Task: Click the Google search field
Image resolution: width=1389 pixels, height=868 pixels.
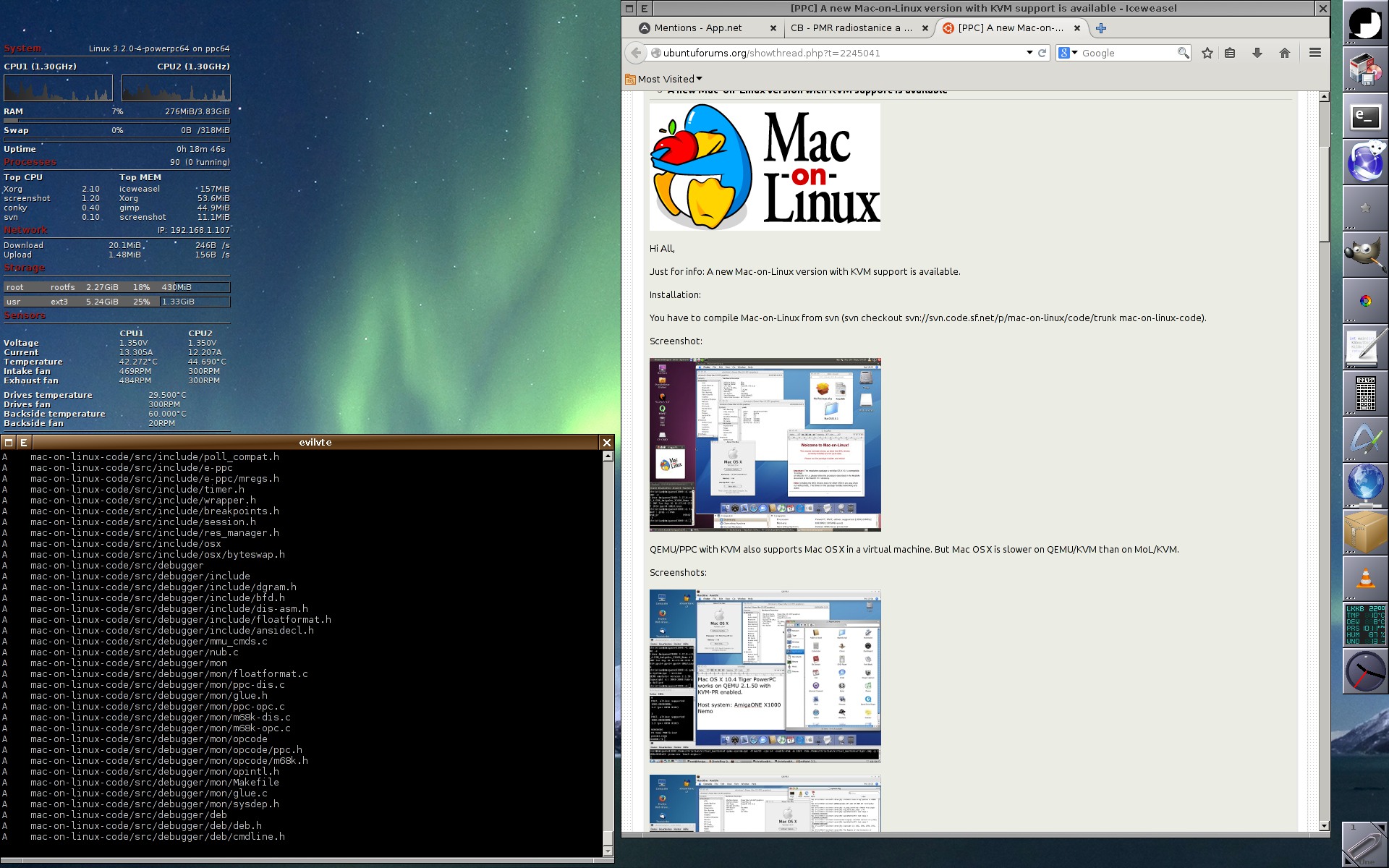Action: tap(1126, 53)
